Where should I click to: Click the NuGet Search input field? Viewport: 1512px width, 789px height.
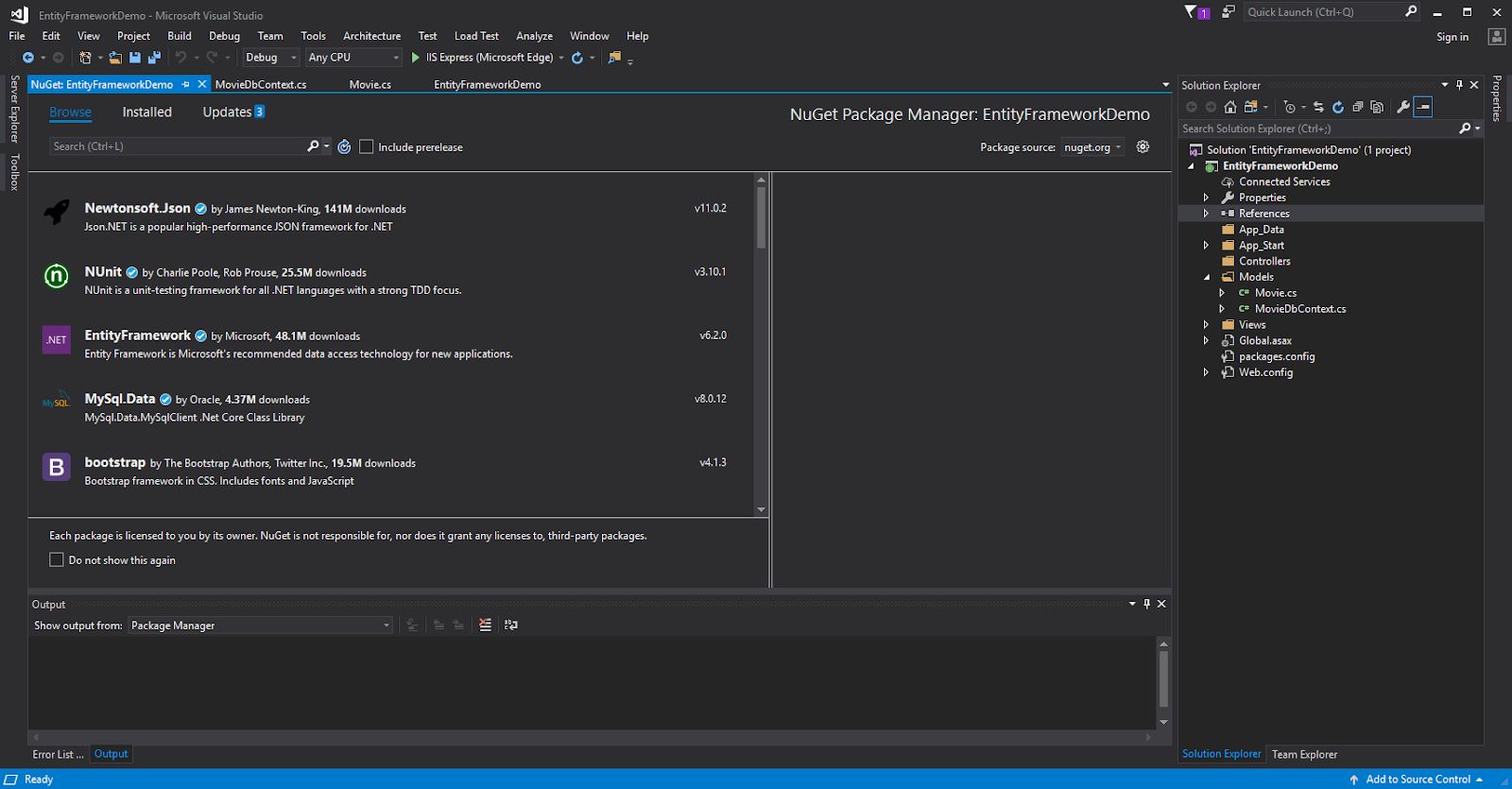click(177, 146)
